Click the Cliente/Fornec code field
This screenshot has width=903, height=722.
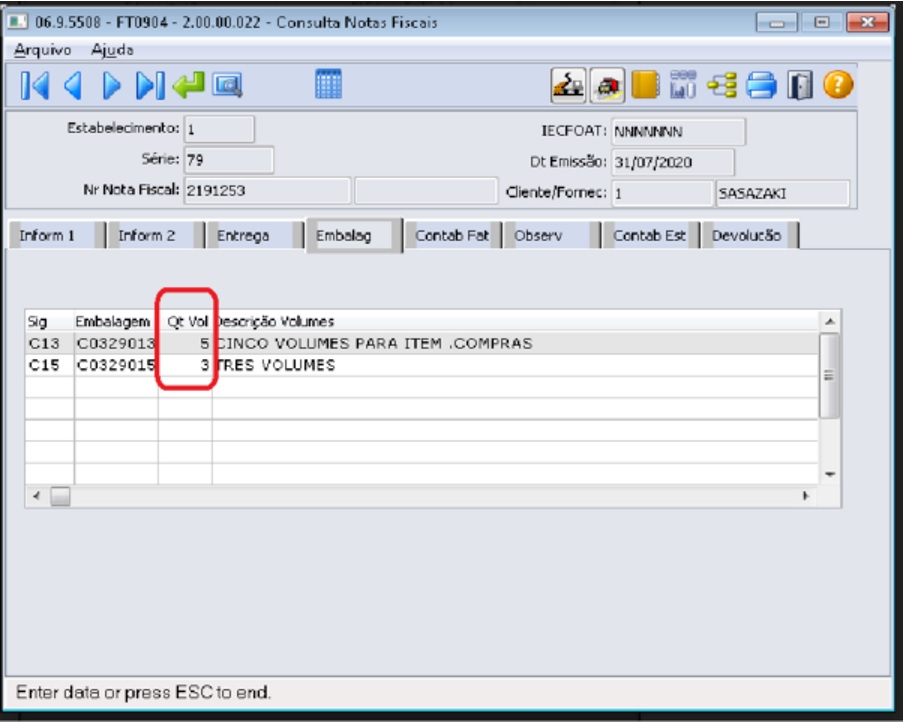point(662,193)
